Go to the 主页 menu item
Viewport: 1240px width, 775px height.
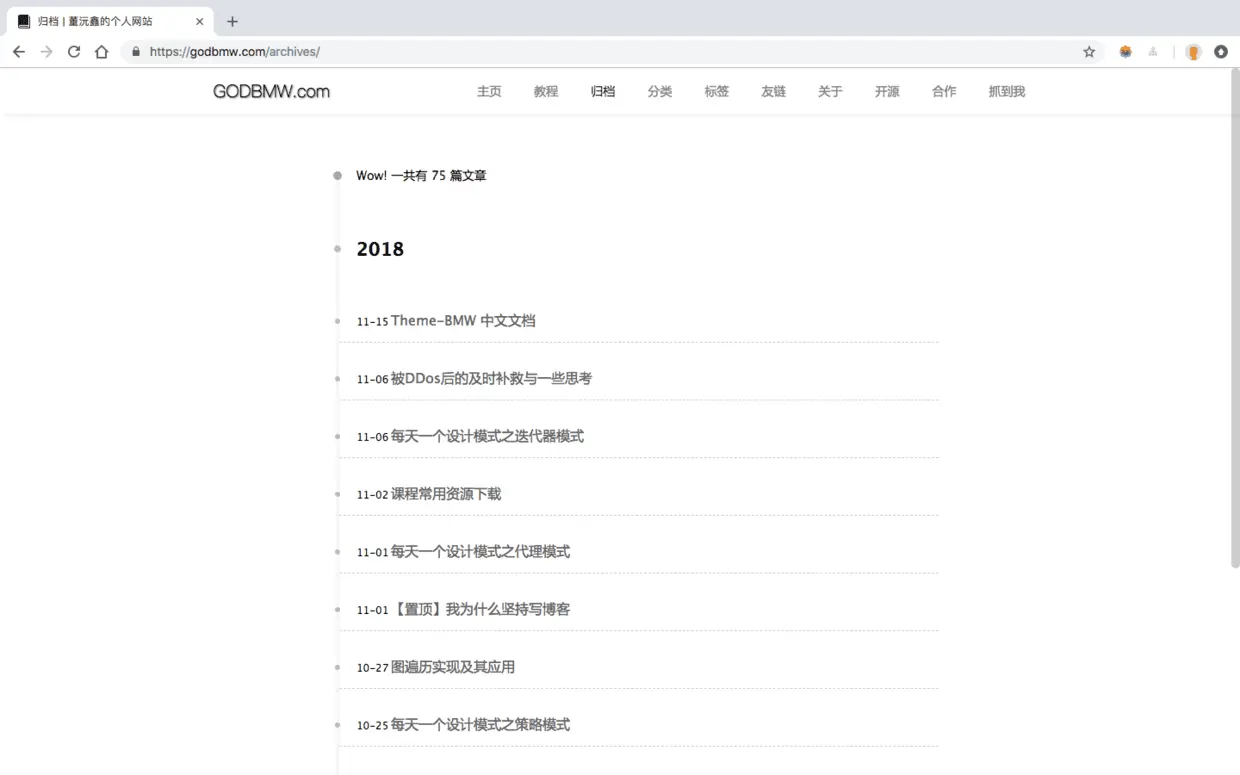point(489,91)
